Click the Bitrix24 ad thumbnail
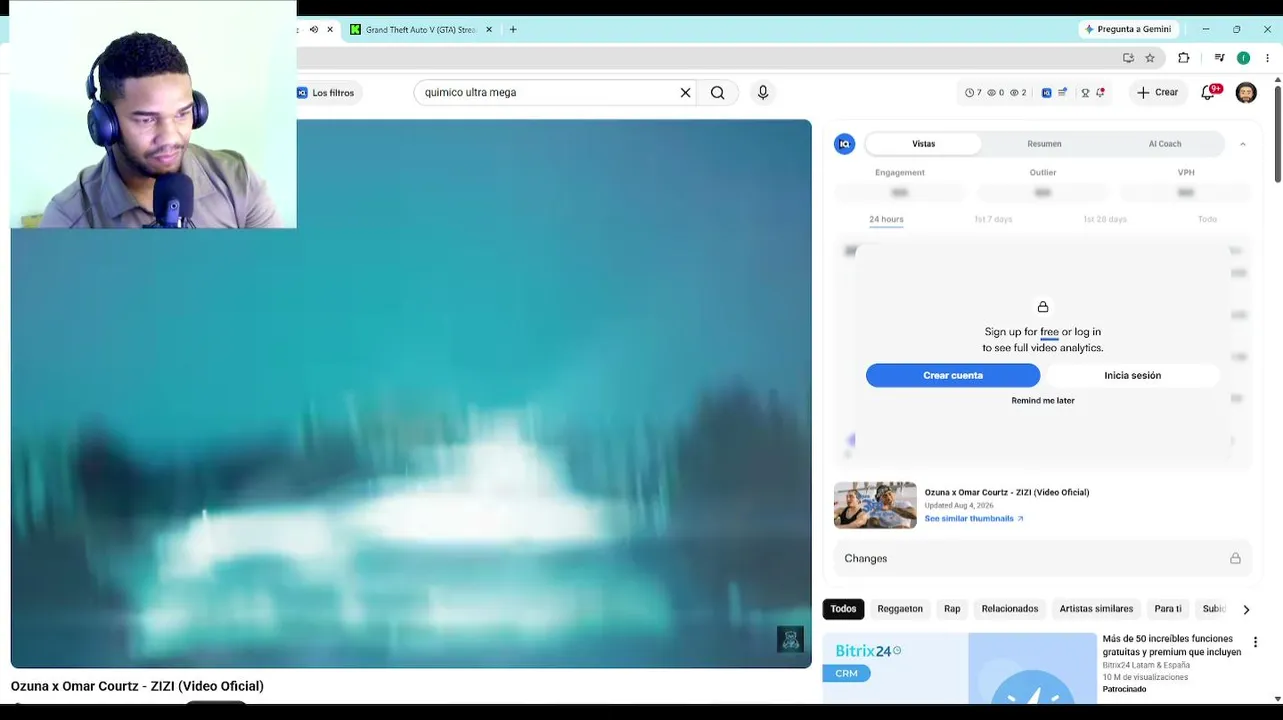Viewport: 1283px width, 720px height. pos(960,668)
